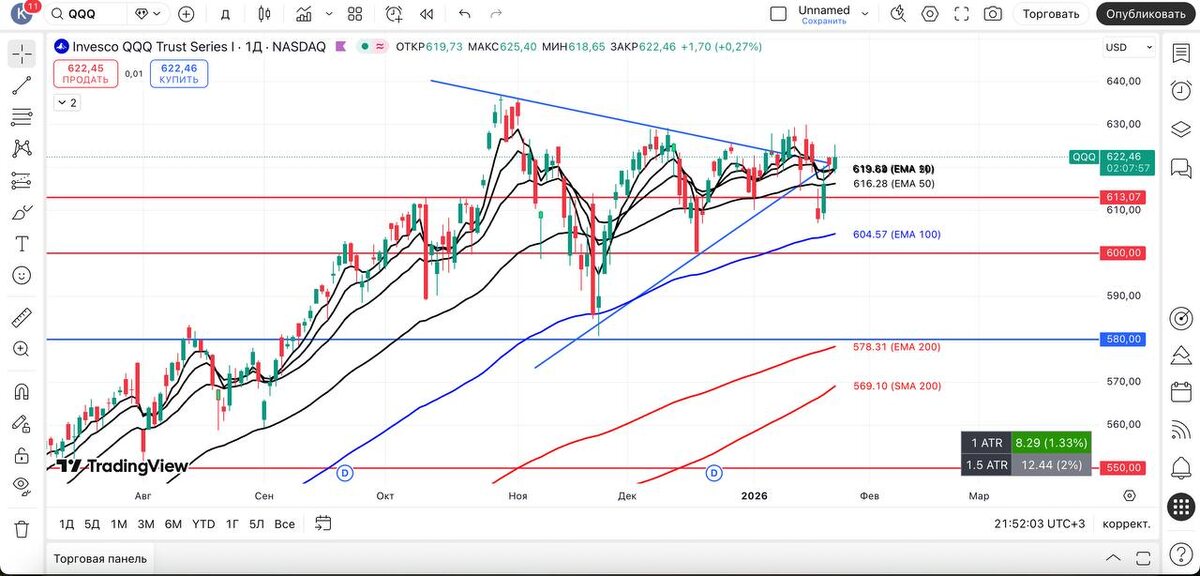
Task: Select the brush drawing tool
Action: pyautogui.click(x=21, y=212)
